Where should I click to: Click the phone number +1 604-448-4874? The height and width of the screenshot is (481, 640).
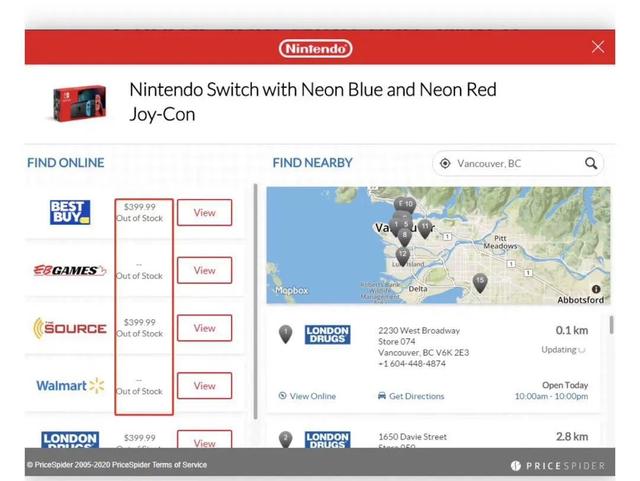point(412,363)
